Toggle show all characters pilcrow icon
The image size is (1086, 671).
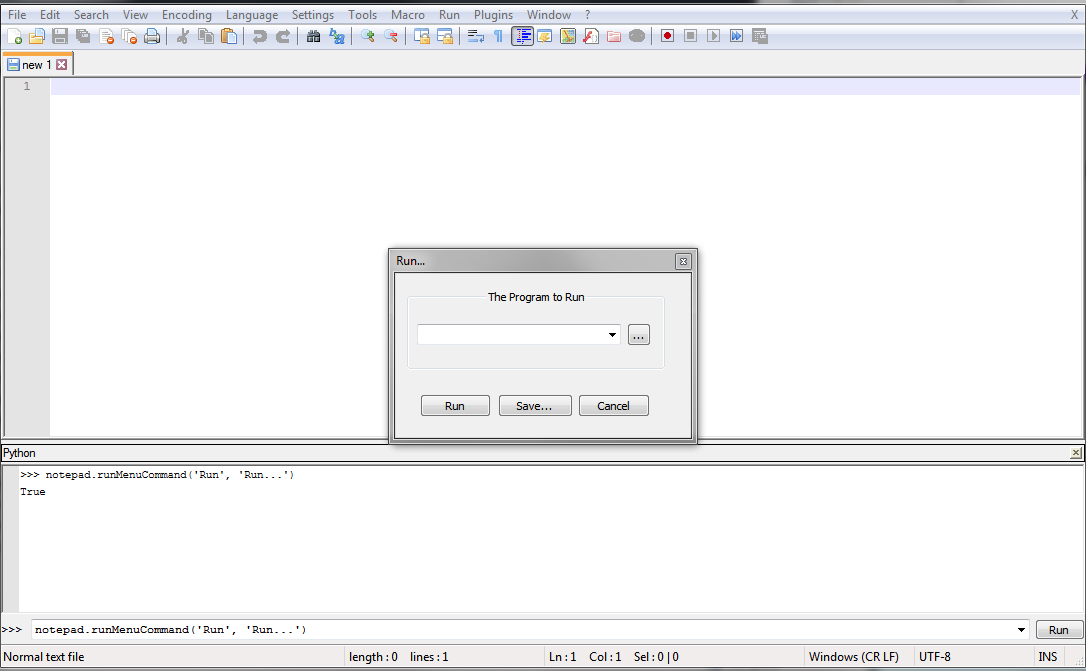point(499,37)
